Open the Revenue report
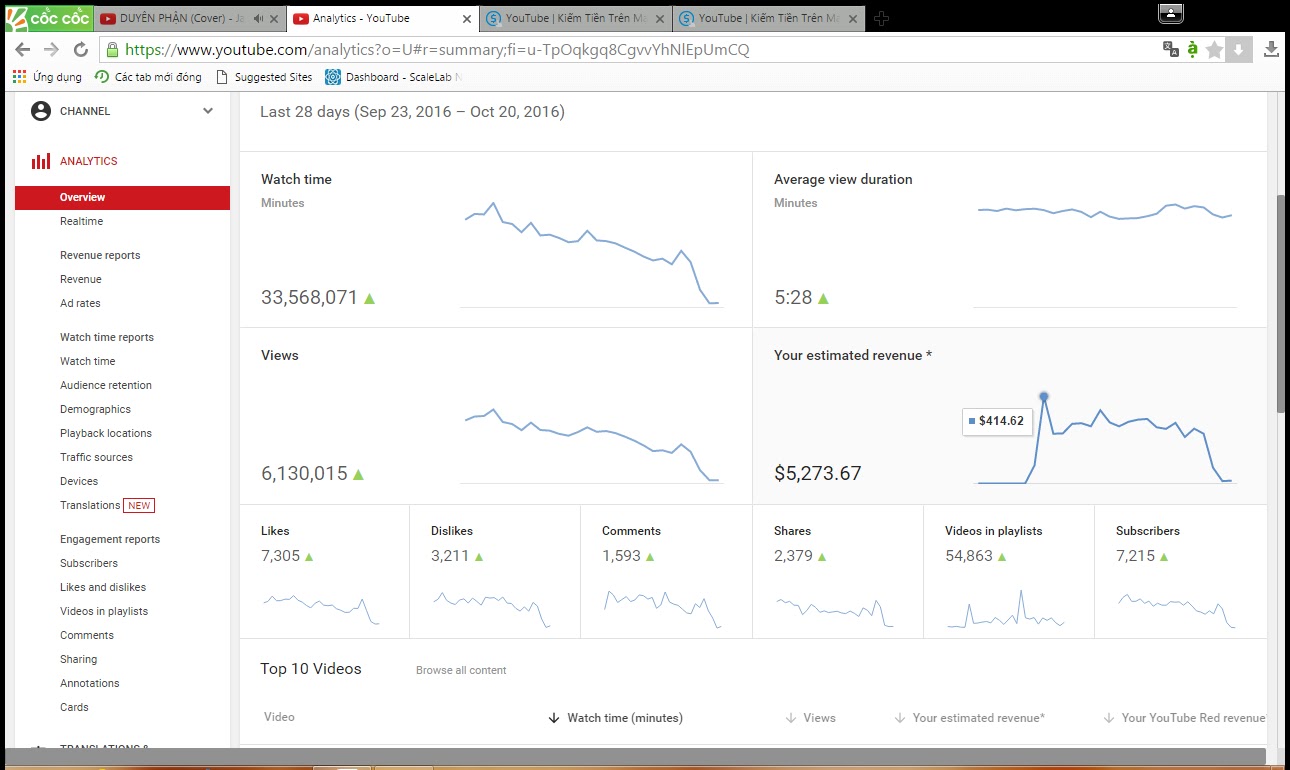Image resolution: width=1290 pixels, height=770 pixels. tap(81, 279)
